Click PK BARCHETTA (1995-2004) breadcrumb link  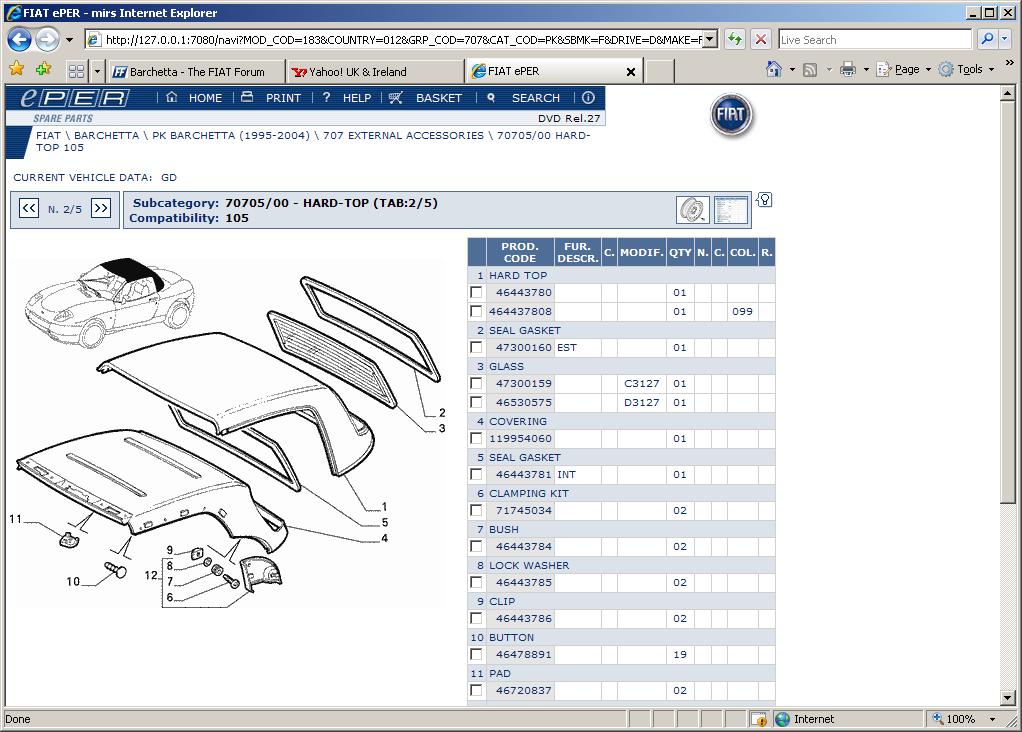click(x=231, y=135)
